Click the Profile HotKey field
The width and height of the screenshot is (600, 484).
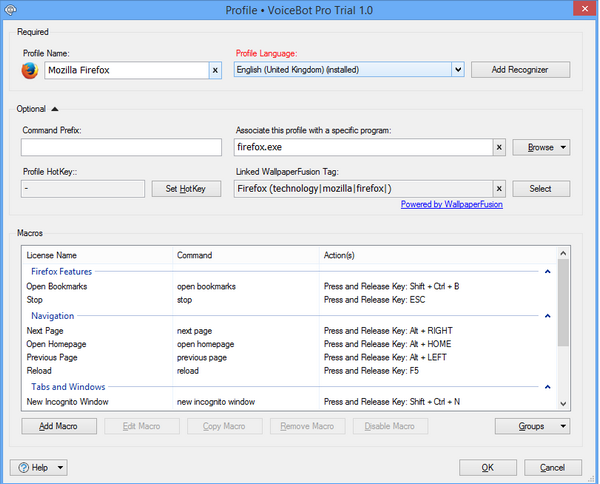click(83, 189)
